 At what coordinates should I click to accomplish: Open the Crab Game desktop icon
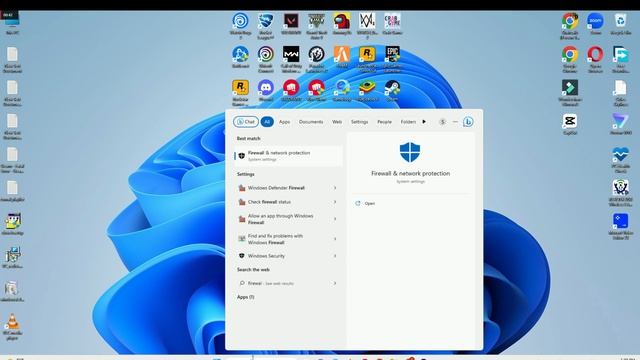(x=392, y=21)
